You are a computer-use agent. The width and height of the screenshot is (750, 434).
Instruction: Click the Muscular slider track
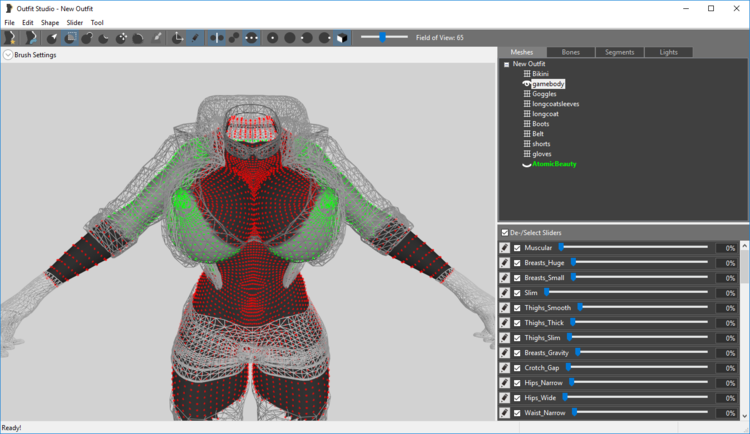(634, 247)
